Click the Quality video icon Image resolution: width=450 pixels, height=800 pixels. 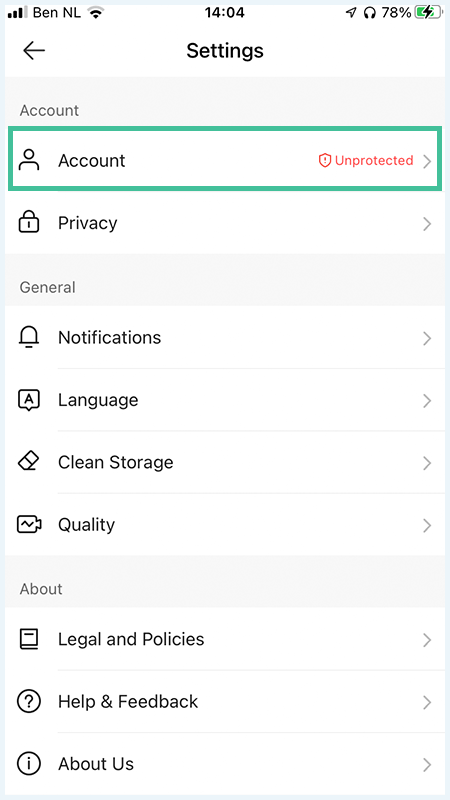coord(29,524)
